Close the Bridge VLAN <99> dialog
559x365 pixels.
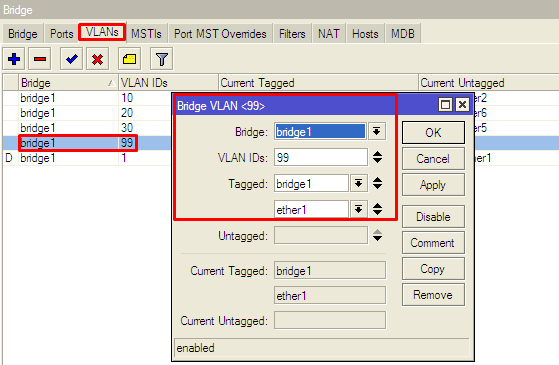[462, 105]
